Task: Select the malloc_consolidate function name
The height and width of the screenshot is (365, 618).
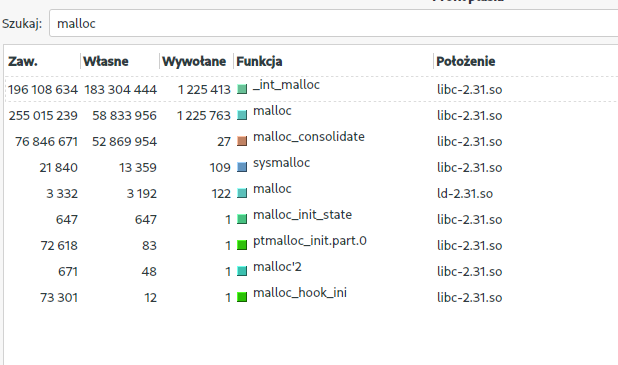Action: [x=309, y=137]
